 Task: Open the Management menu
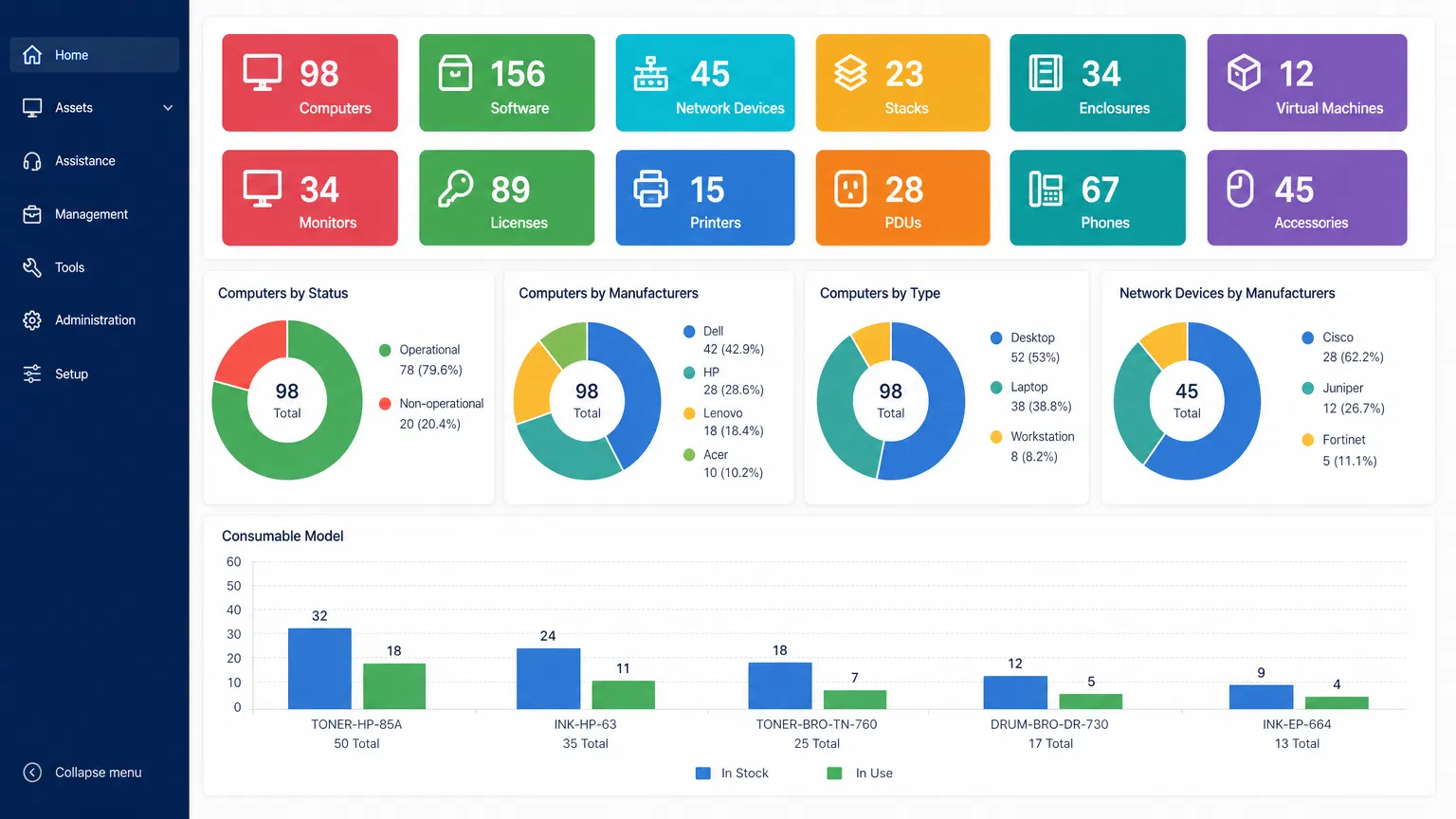(x=91, y=214)
